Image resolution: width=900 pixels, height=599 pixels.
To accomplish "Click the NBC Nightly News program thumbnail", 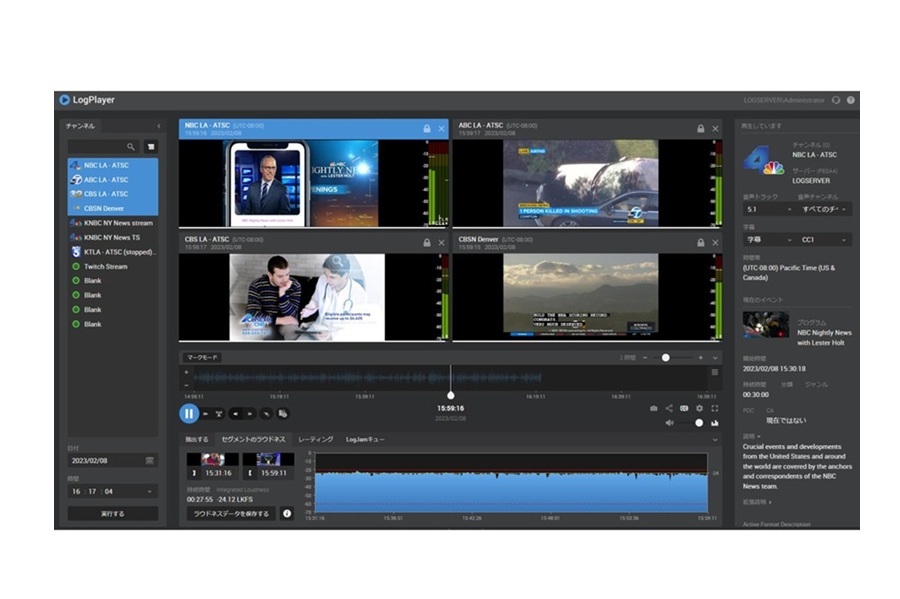I will 766,324.
